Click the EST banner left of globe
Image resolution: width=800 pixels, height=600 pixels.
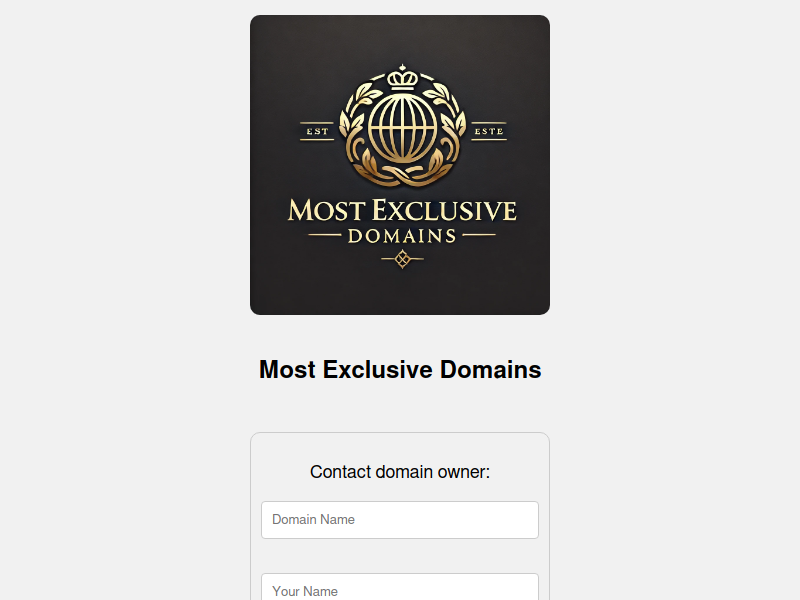(x=317, y=132)
